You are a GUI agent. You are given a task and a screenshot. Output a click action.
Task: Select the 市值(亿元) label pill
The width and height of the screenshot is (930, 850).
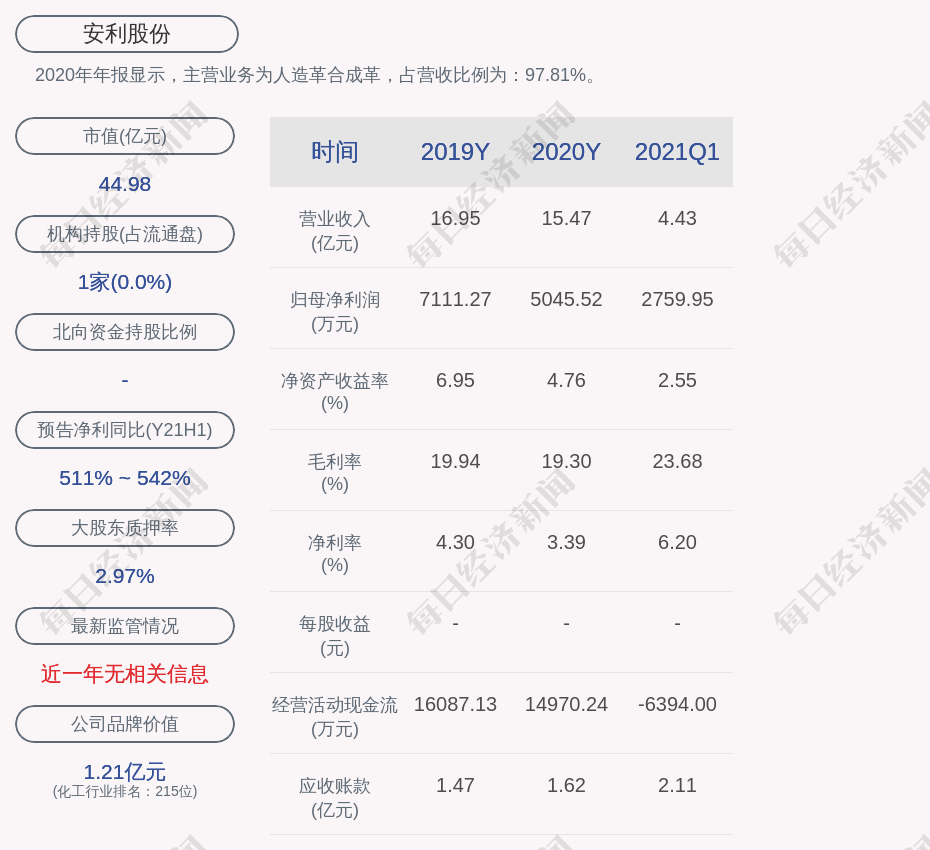coord(125,136)
